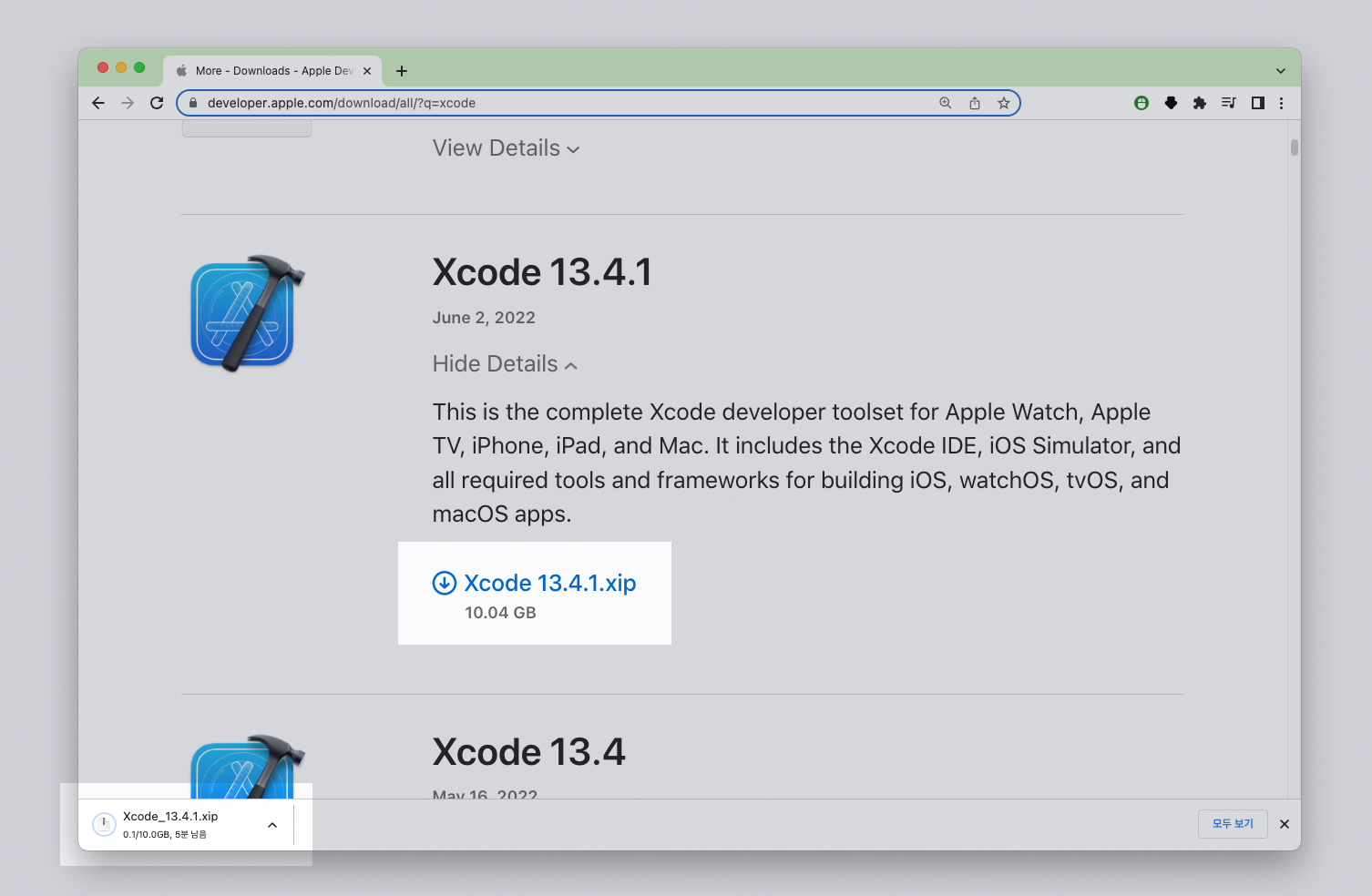
Task: Click the forward navigation arrow
Action: (128, 103)
